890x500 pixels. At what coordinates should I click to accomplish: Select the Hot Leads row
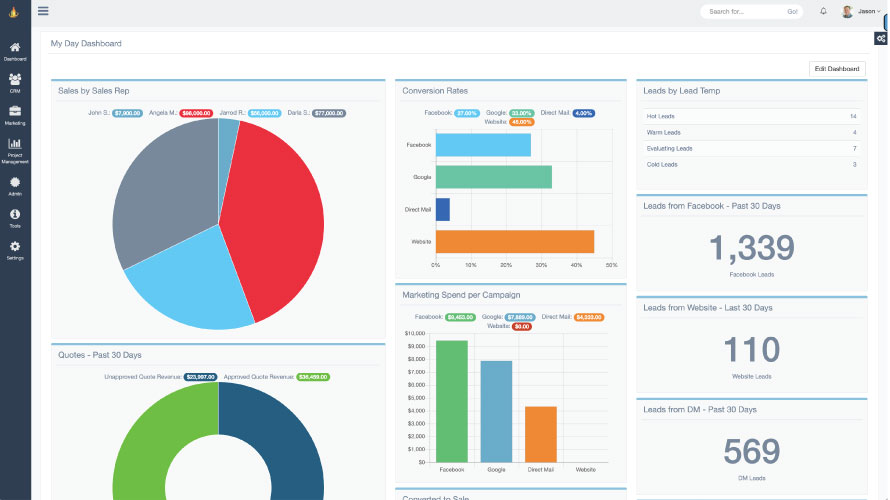(751, 116)
